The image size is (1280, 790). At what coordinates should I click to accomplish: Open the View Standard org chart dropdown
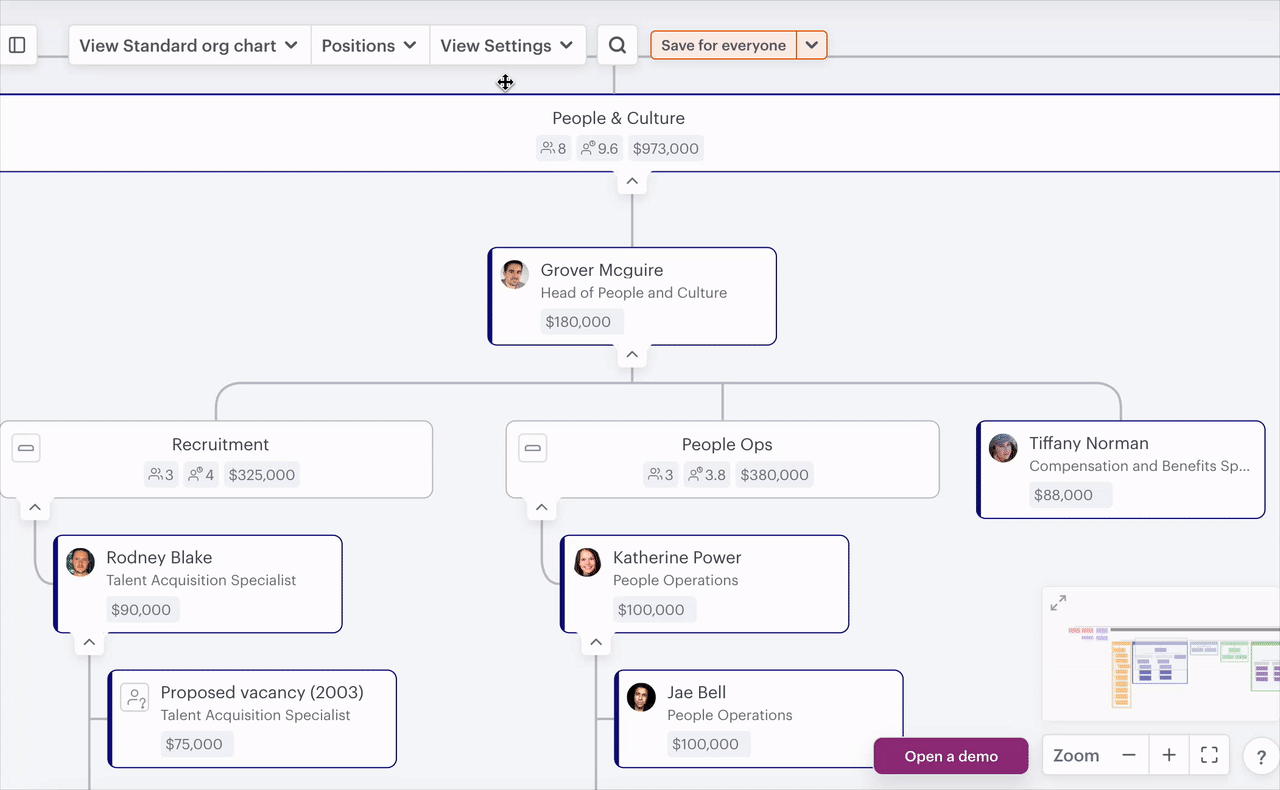(x=188, y=44)
